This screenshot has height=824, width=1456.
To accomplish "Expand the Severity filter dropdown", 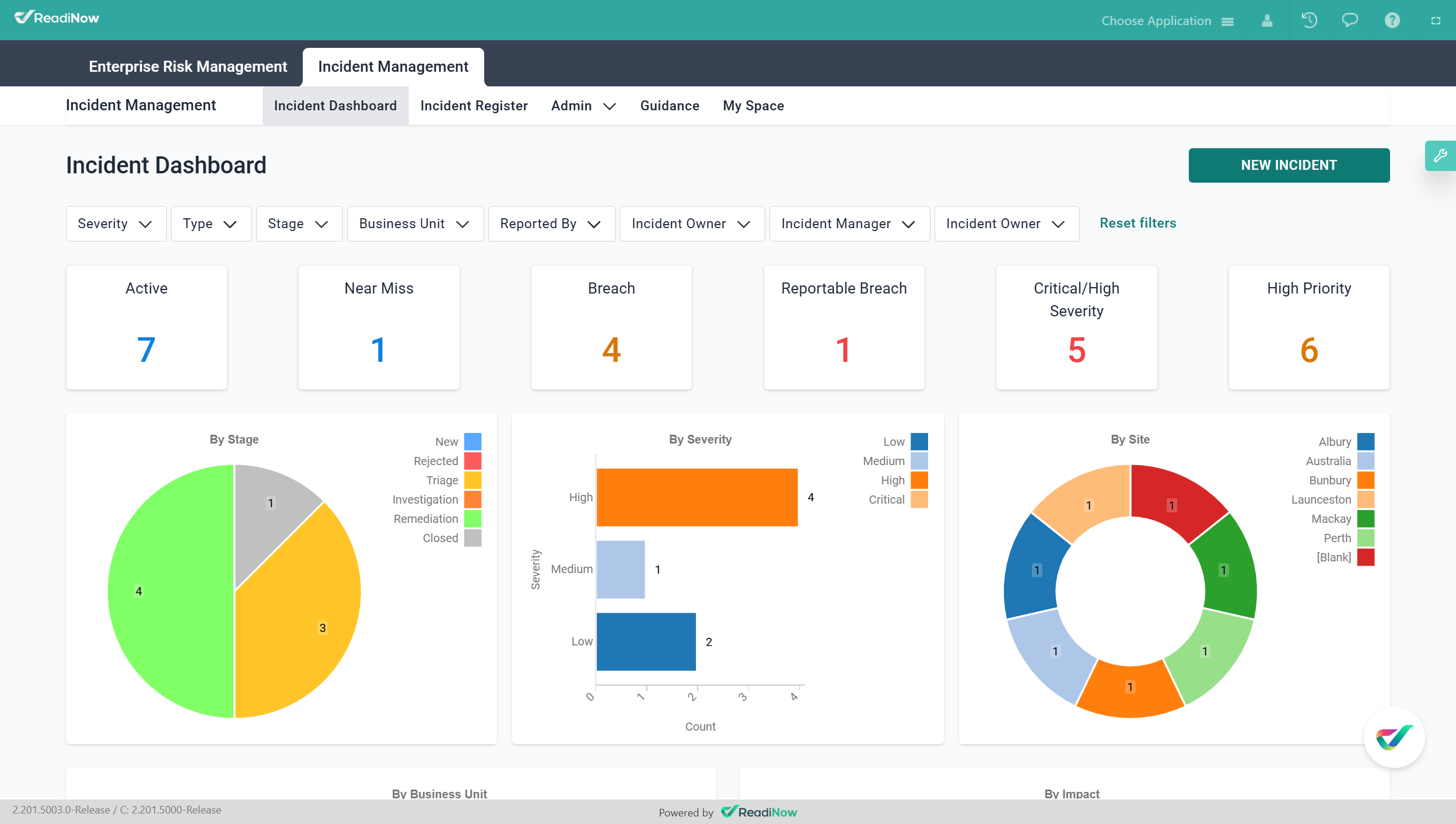I will 116,224.
